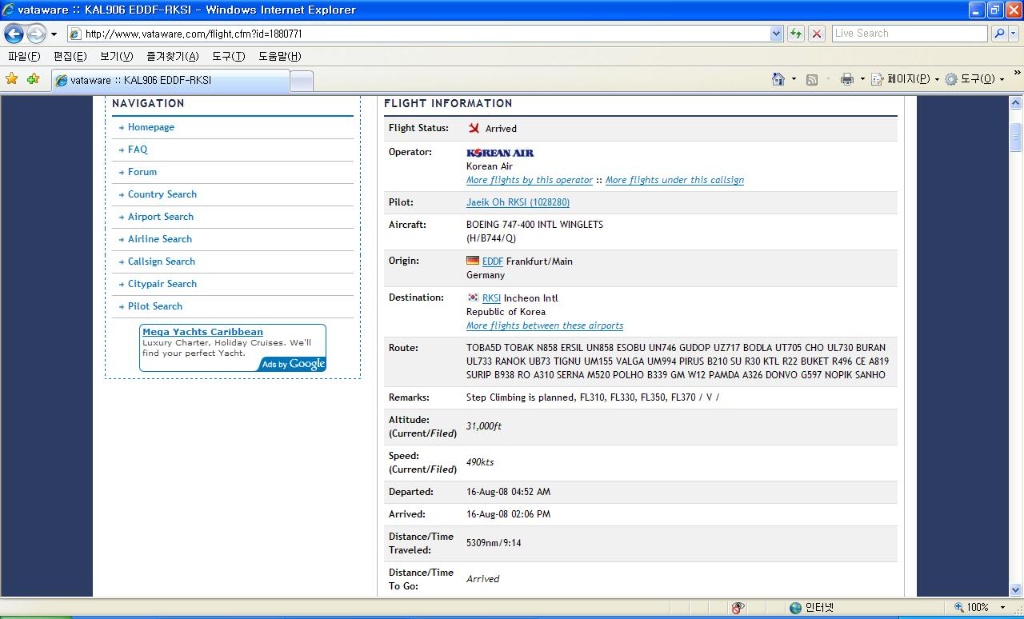Open the Airport Search navigation link
Viewport: 1024px width, 619px height.
(160, 217)
